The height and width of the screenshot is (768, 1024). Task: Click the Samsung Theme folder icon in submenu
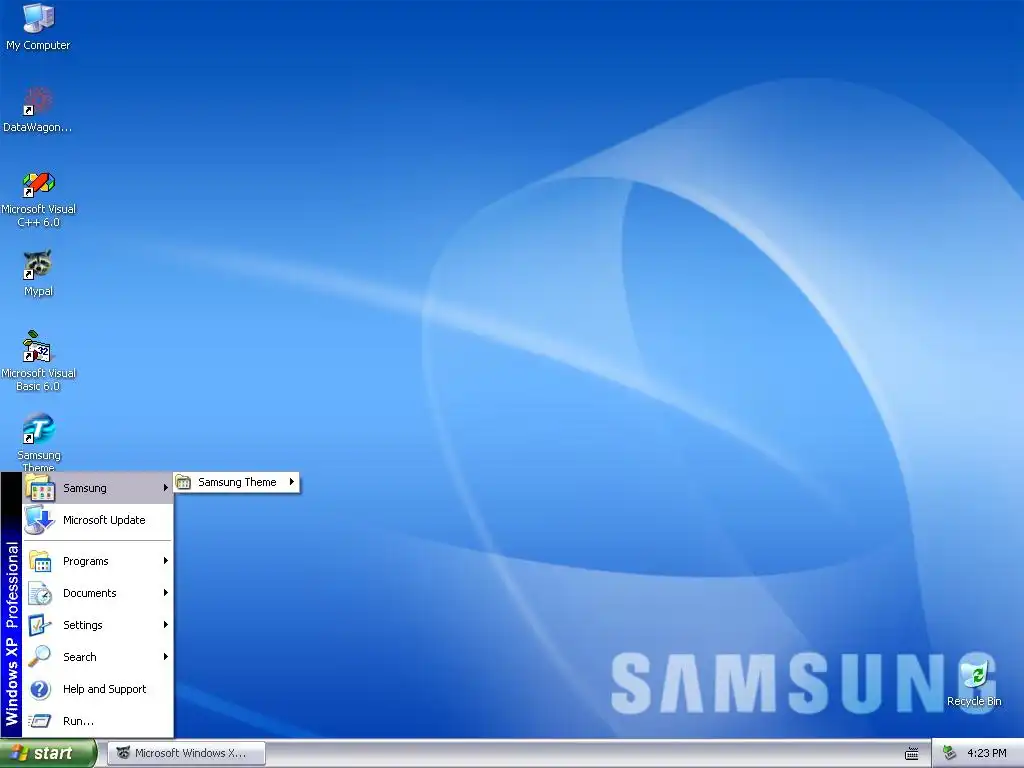tap(184, 483)
